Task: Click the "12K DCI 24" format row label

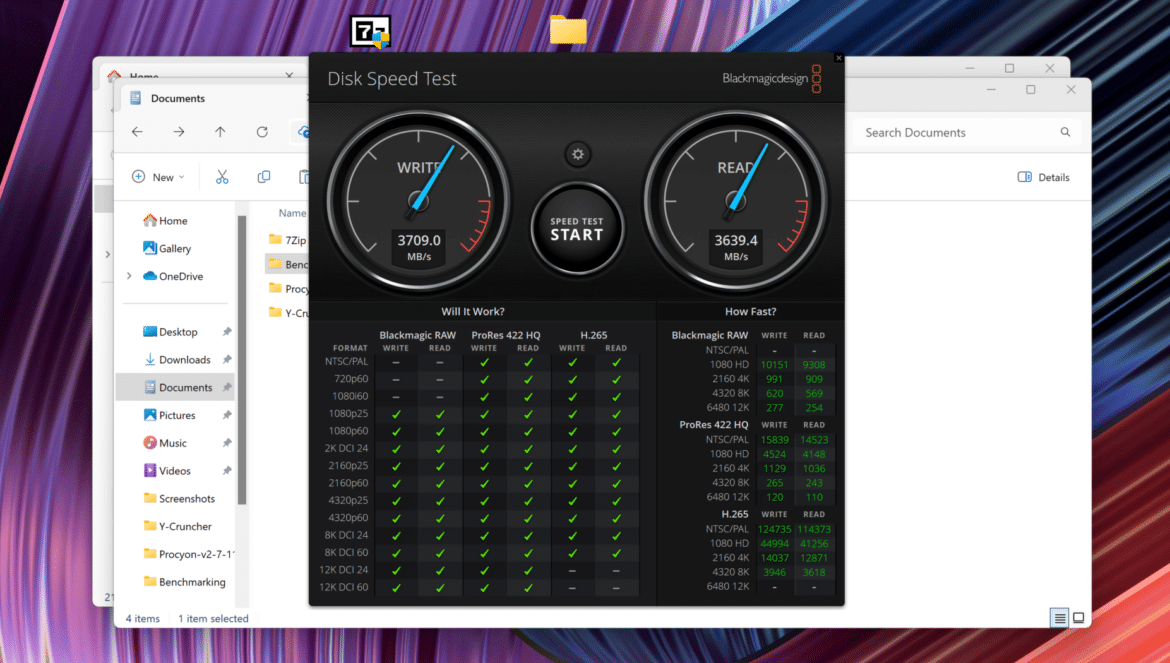Action: [343, 570]
